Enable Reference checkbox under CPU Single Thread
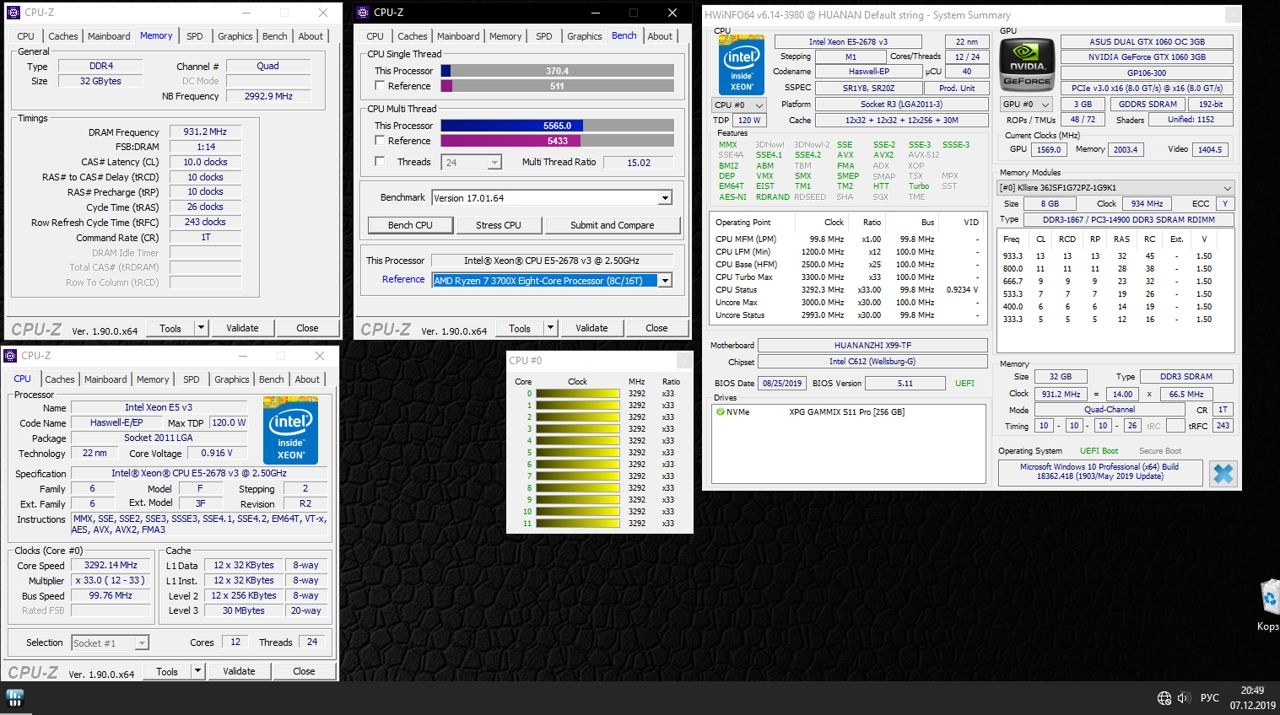 [379, 86]
